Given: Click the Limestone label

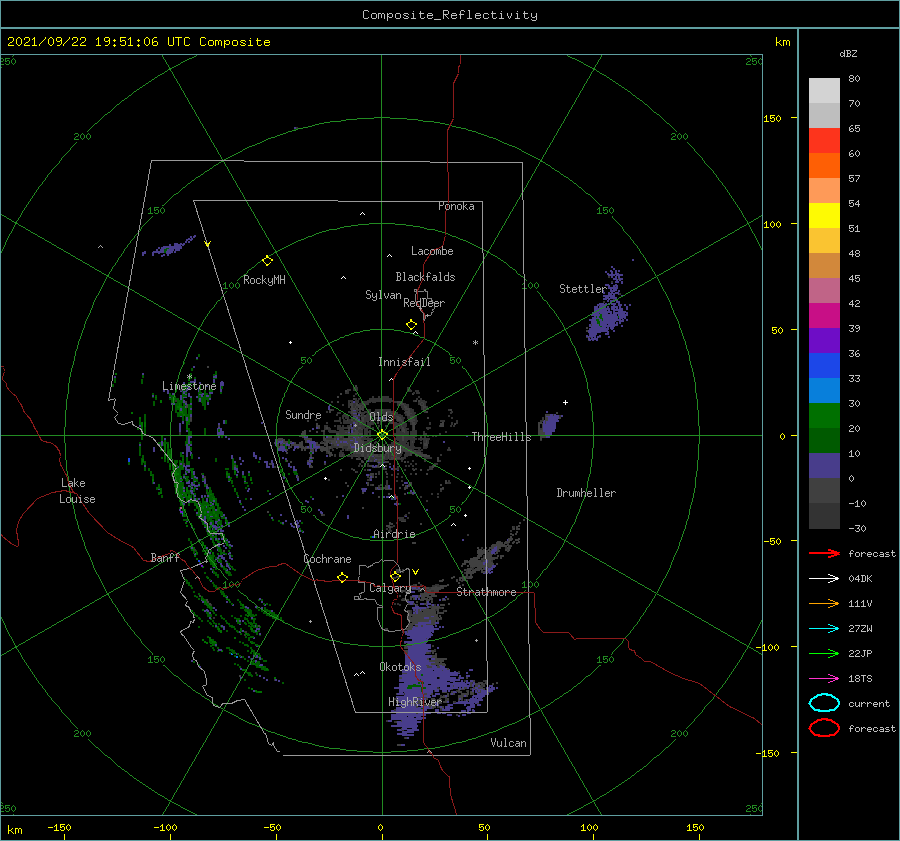Looking at the screenshot, I should click(x=189, y=386).
